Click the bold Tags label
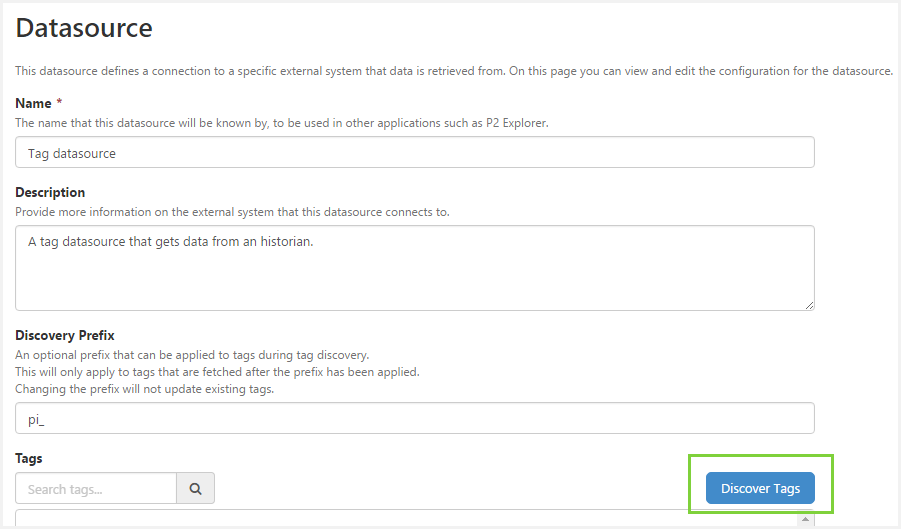 click(x=29, y=458)
